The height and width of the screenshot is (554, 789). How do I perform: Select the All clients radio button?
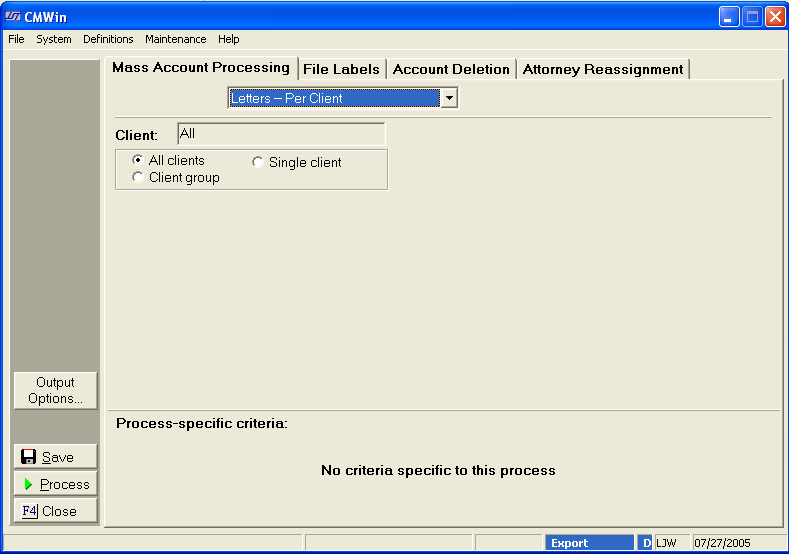coord(138,160)
